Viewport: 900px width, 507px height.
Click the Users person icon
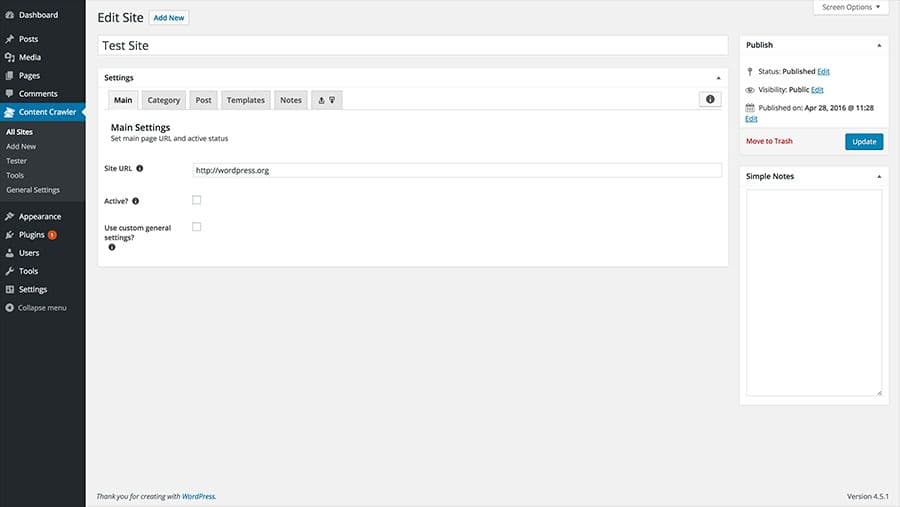click(9, 253)
